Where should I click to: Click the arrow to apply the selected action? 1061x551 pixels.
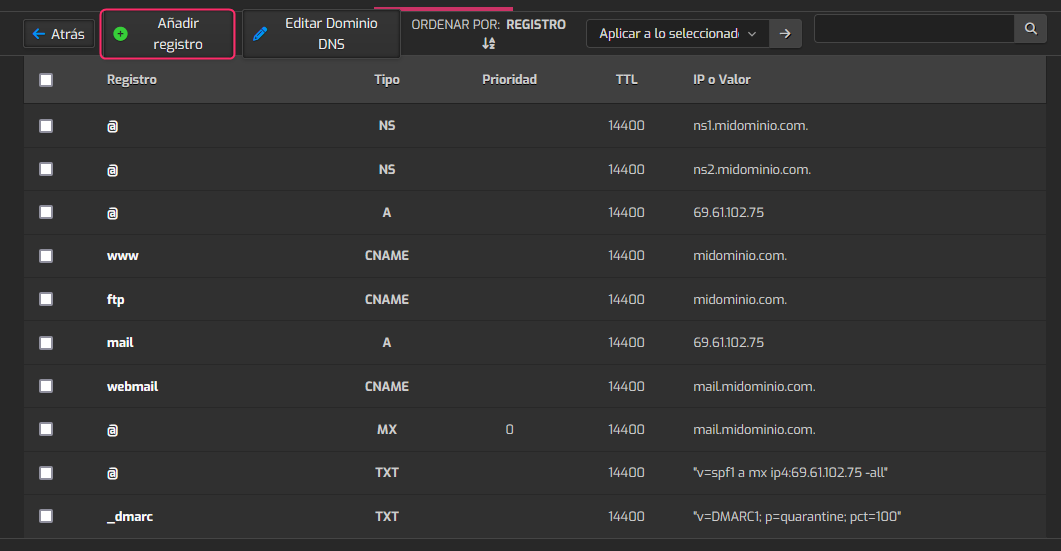pyautogui.click(x=785, y=33)
